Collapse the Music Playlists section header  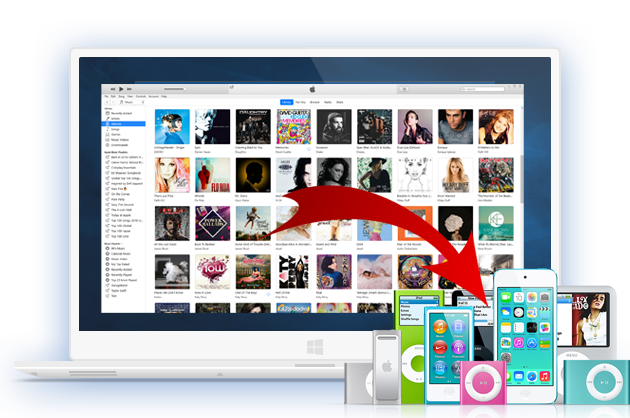[113, 244]
